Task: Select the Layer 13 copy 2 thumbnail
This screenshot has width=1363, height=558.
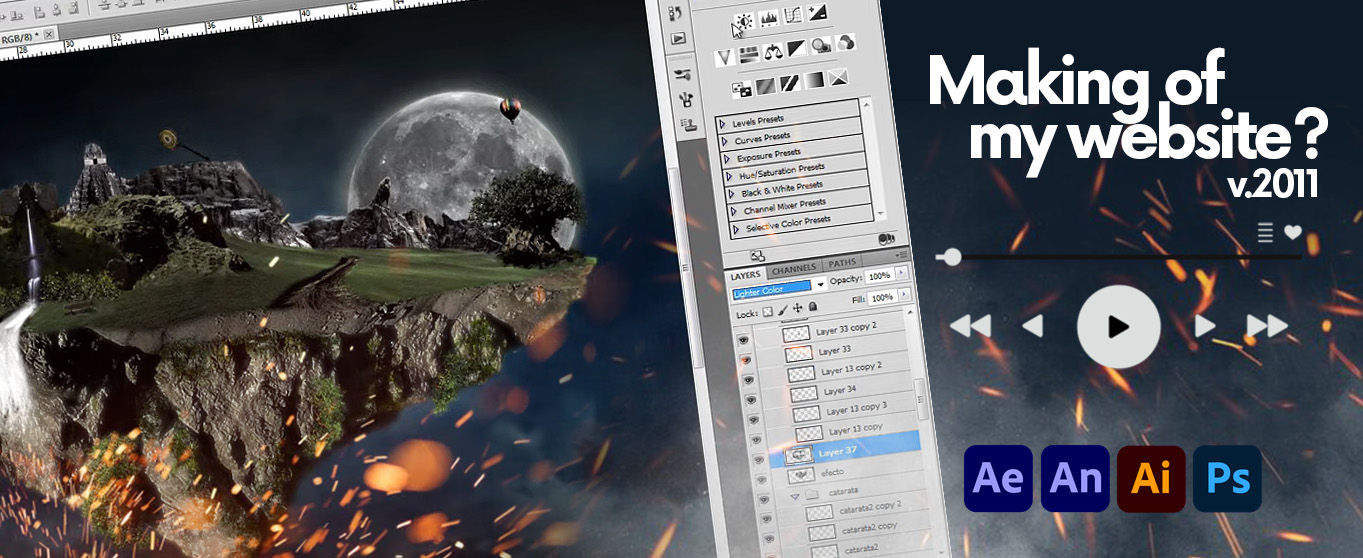Action: pyautogui.click(x=801, y=372)
